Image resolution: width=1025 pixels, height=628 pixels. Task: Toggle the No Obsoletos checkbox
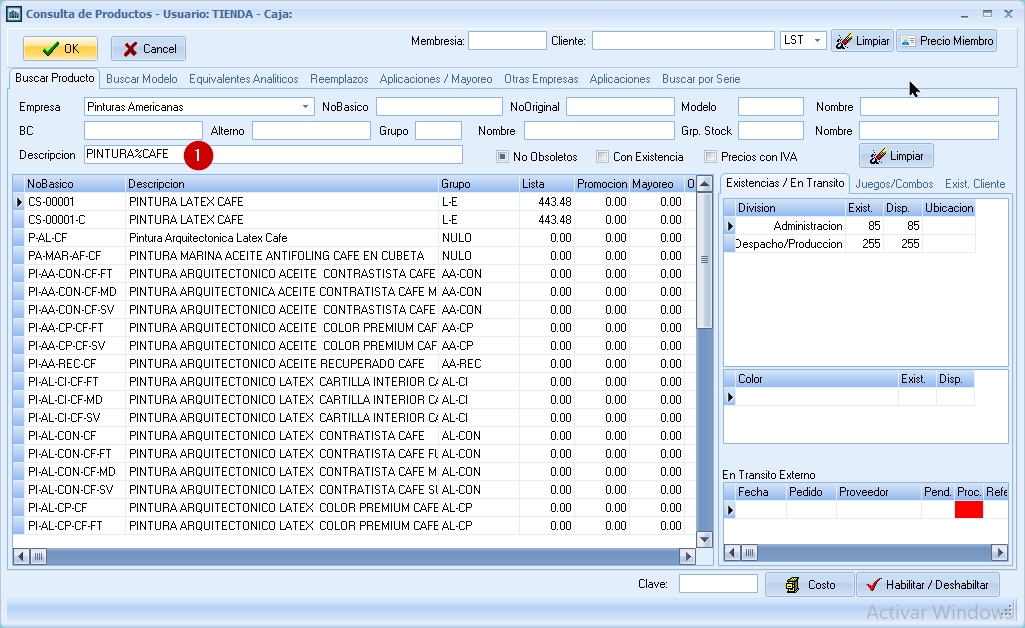(503, 157)
